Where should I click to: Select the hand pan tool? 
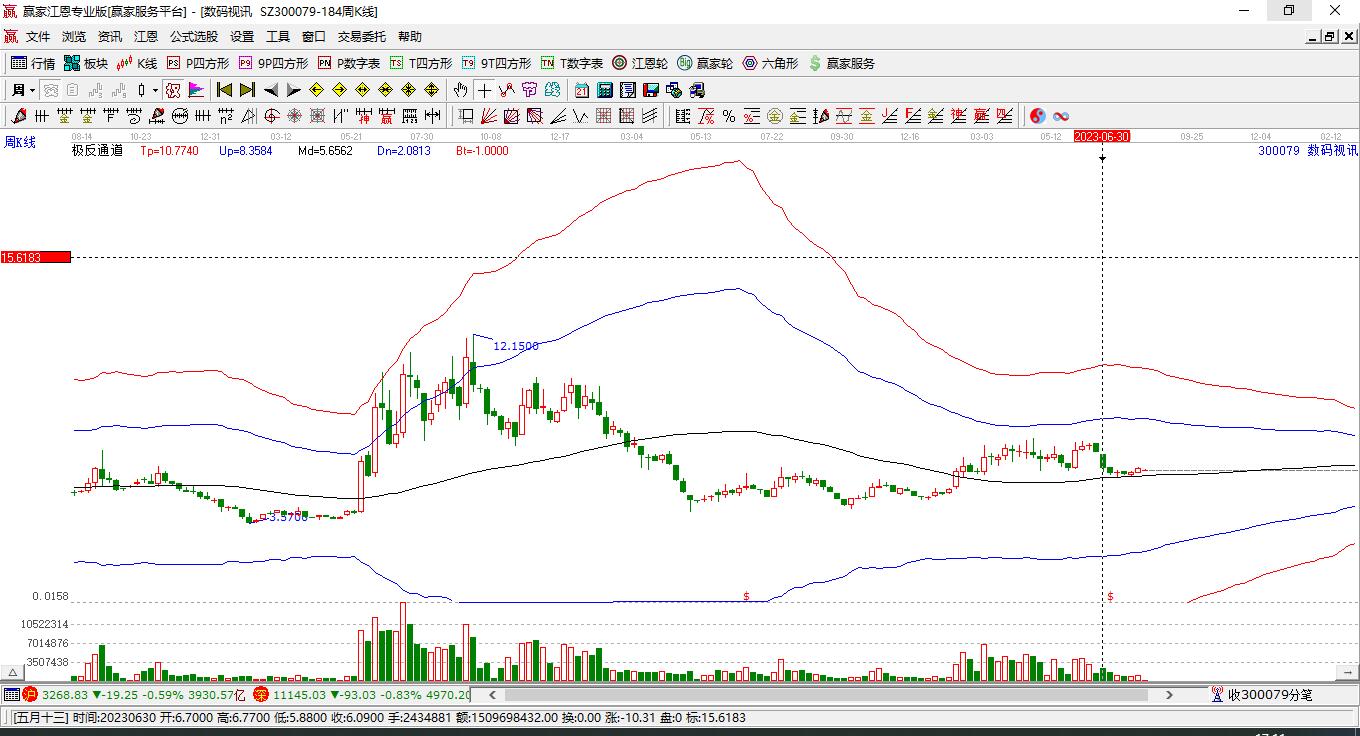[x=461, y=90]
